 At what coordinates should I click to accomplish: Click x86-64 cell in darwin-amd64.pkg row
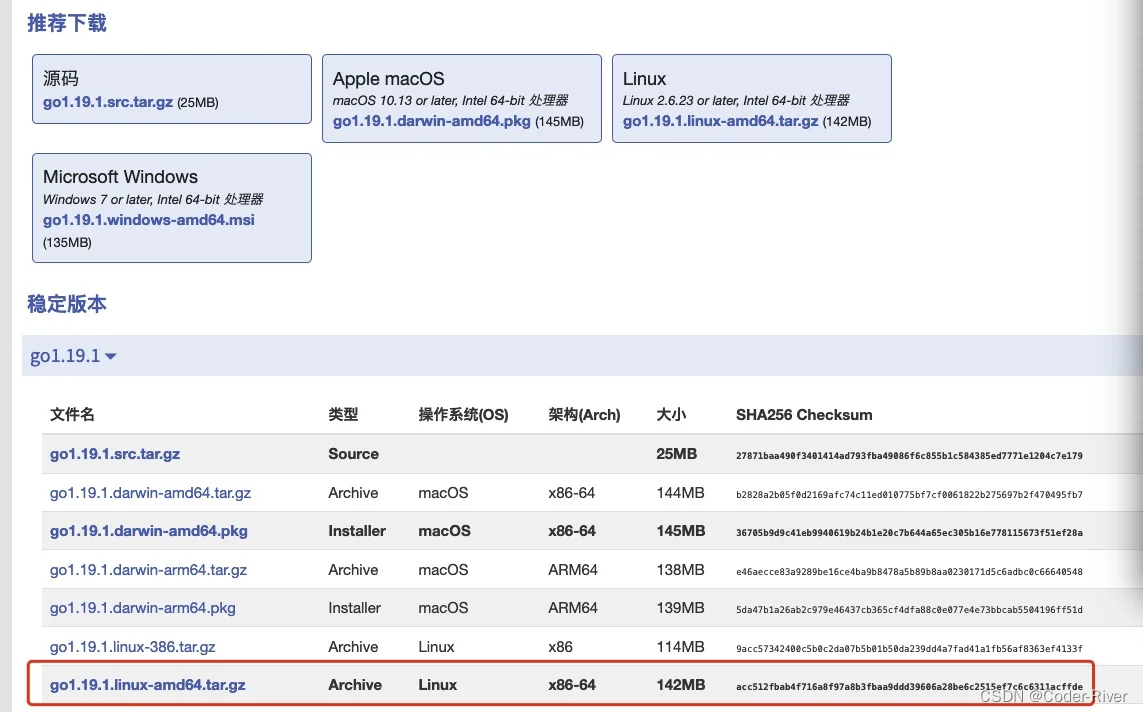coord(572,531)
